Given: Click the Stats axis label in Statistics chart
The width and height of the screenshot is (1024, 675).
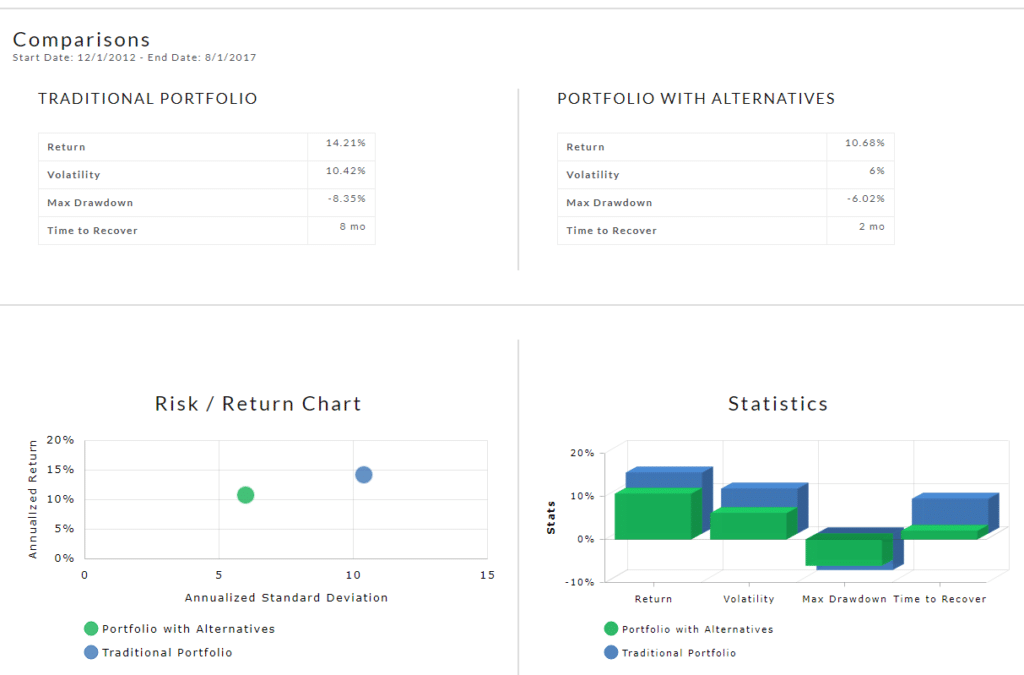Looking at the screenshot, I should coord(551,518).
